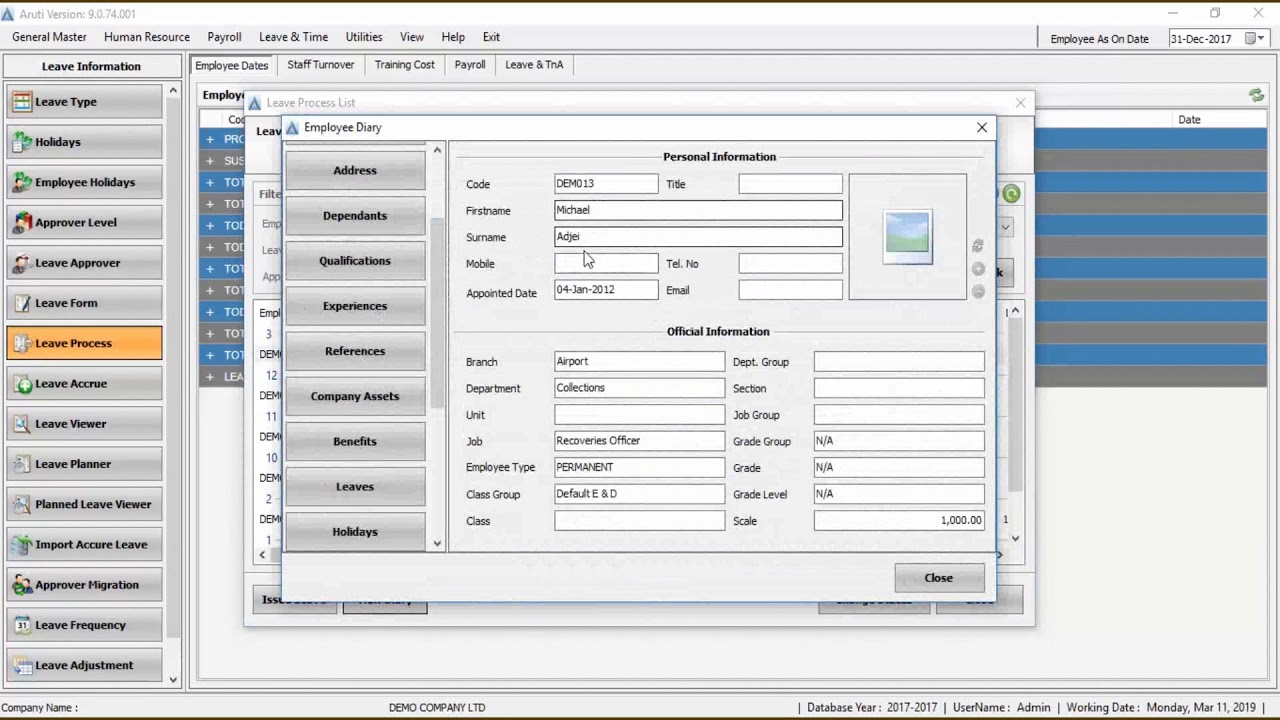
Task: Open Employee Holidays sidebar icon
Action: (x=22, y=182)
